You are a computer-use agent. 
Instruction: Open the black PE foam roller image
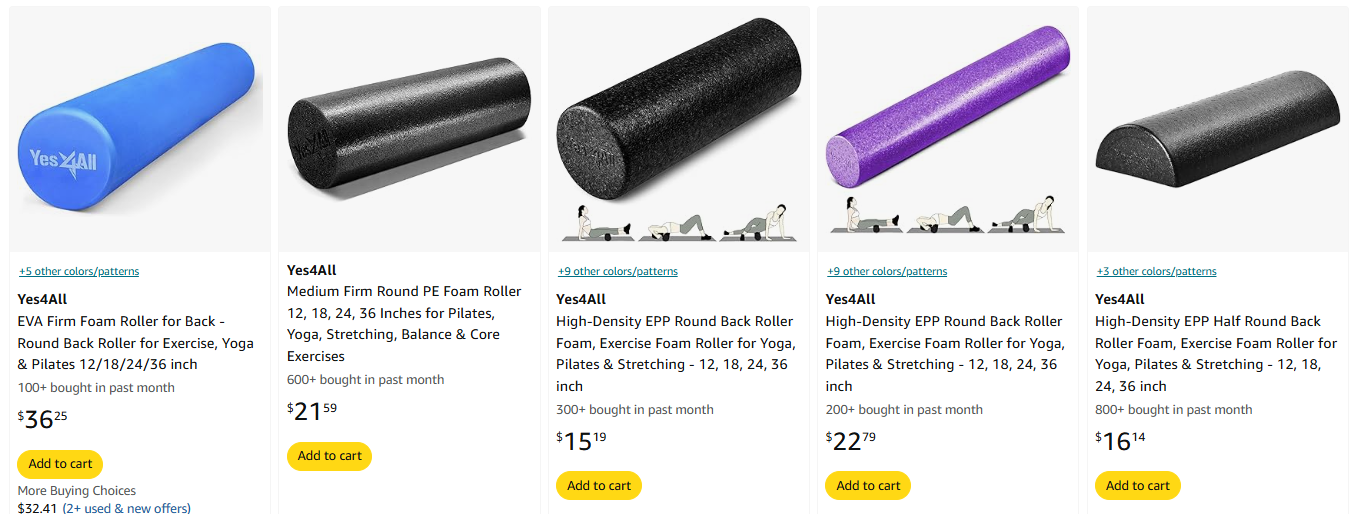tap(409, 130)
